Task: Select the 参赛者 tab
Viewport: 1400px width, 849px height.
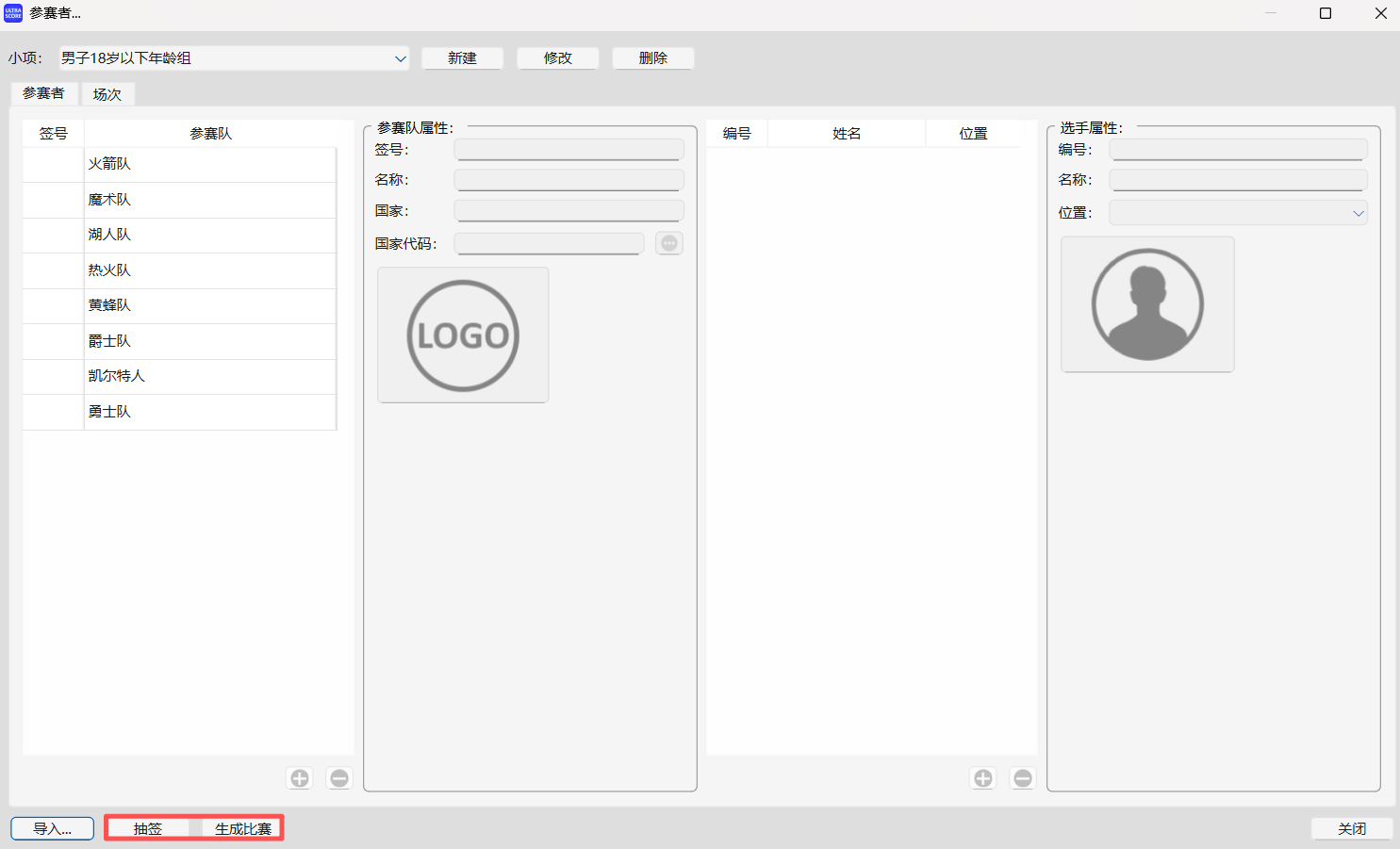Action: pyautogui.click(x=44, y=93)
